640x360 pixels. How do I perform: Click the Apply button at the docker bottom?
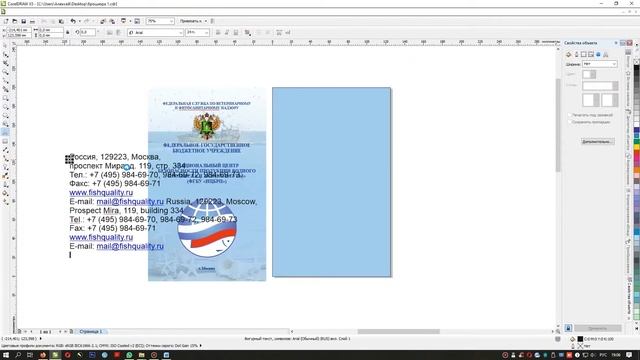[598, 328]
